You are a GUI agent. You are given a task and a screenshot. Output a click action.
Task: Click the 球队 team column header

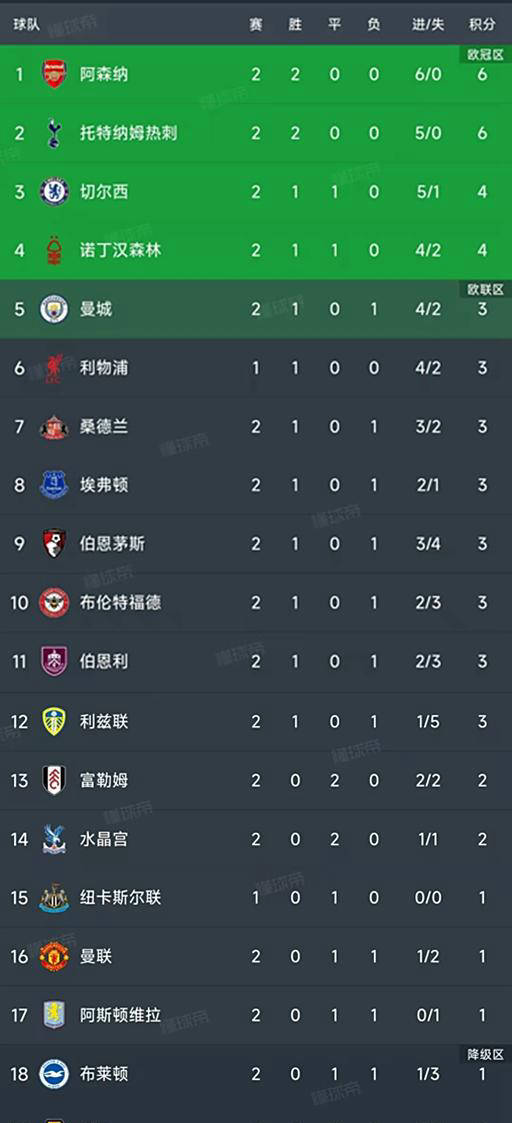pyautogui.click(x=26, y=24)
